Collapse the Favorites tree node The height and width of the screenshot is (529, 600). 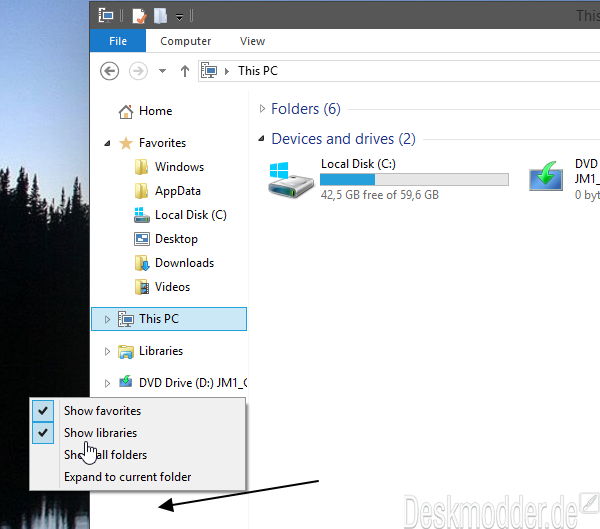click(x=108, y=143)
